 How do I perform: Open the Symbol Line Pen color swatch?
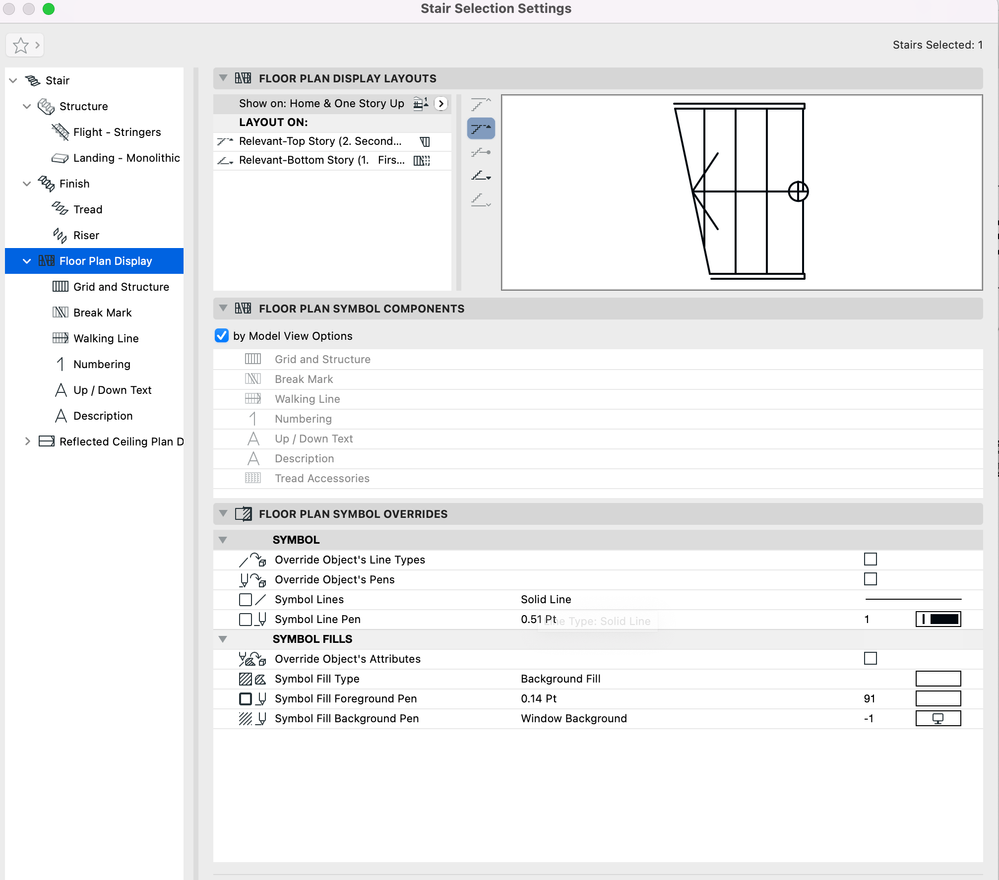[938, 620]
